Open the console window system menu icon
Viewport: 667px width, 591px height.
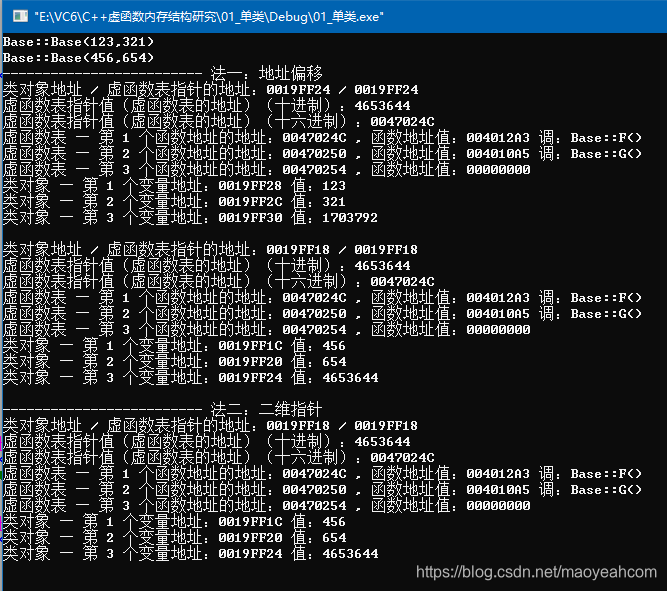[20, 16]
